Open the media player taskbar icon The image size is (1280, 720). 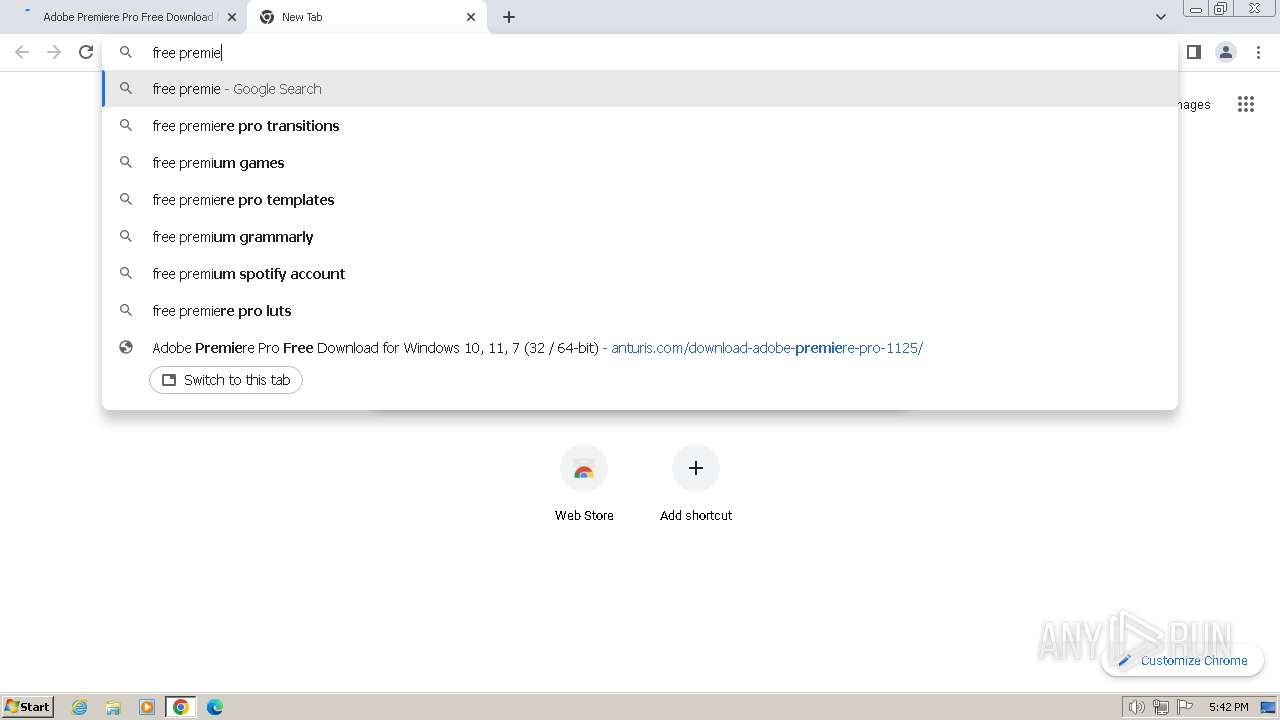[147, 707]
